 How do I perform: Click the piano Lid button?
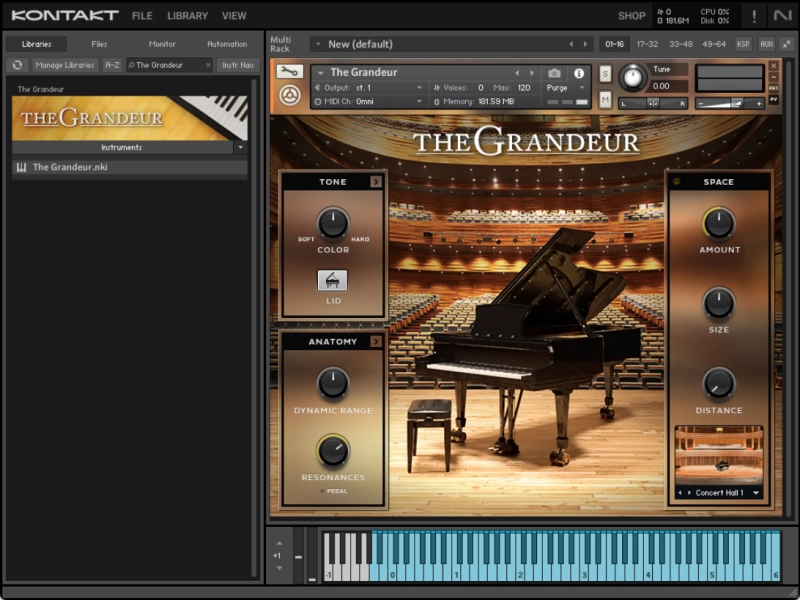pyautogui.click(x=332, y=280)
